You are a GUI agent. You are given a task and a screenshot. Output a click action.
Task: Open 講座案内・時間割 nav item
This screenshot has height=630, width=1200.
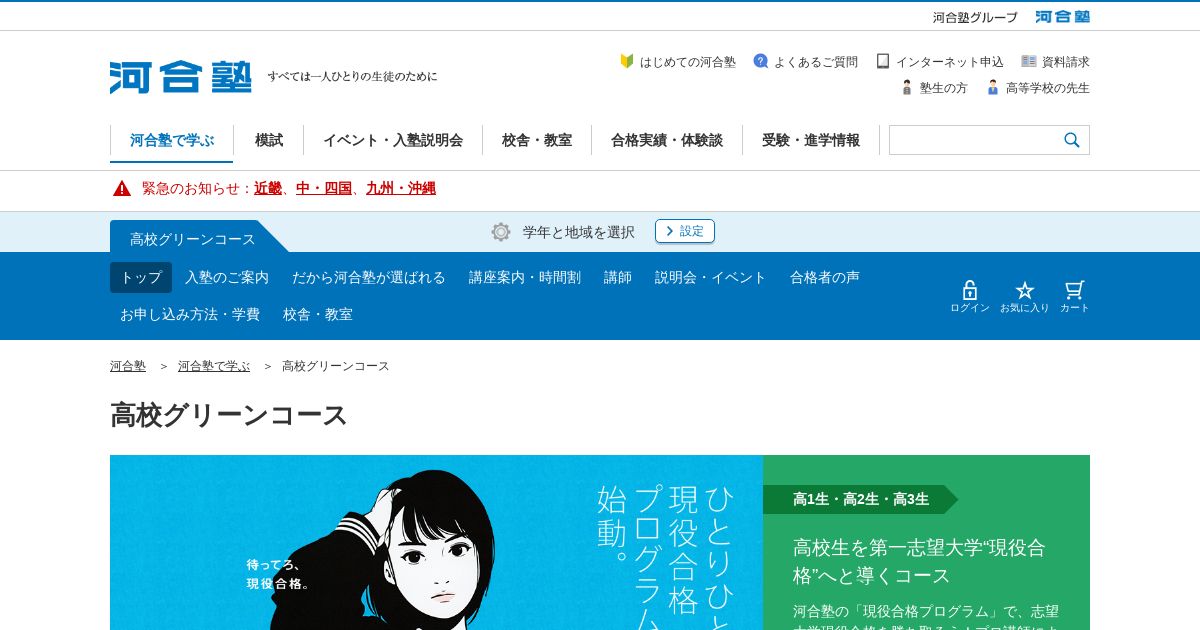pyautogui.click(x=525, y=277)
